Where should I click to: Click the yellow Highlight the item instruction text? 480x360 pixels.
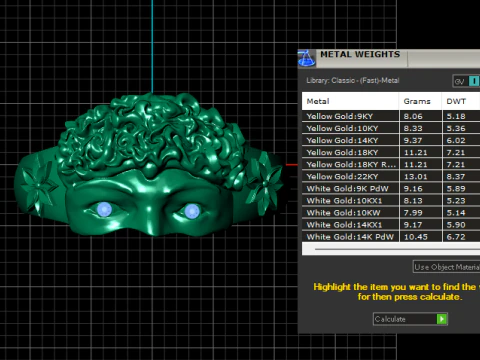(396, 292)
